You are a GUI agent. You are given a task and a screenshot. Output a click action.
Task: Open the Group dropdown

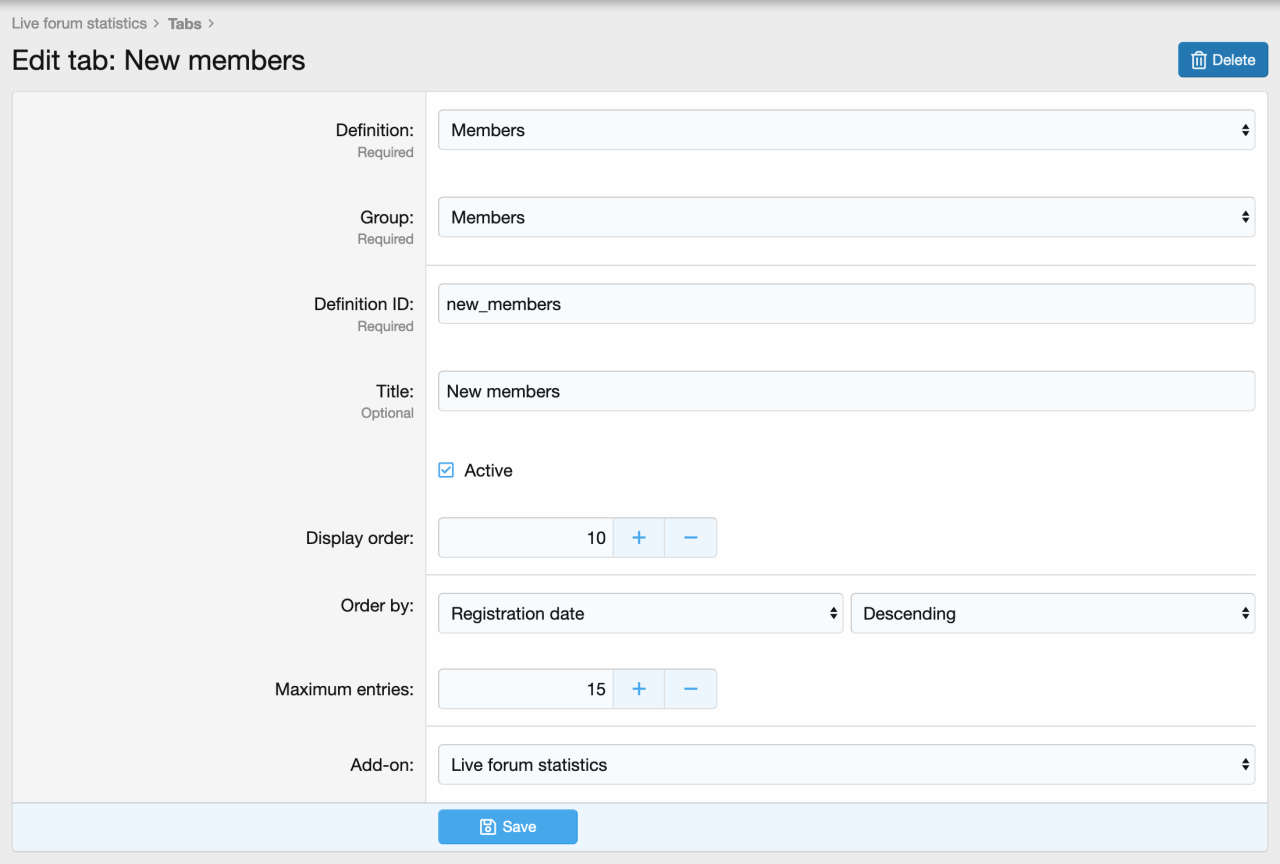click(846, 217)
